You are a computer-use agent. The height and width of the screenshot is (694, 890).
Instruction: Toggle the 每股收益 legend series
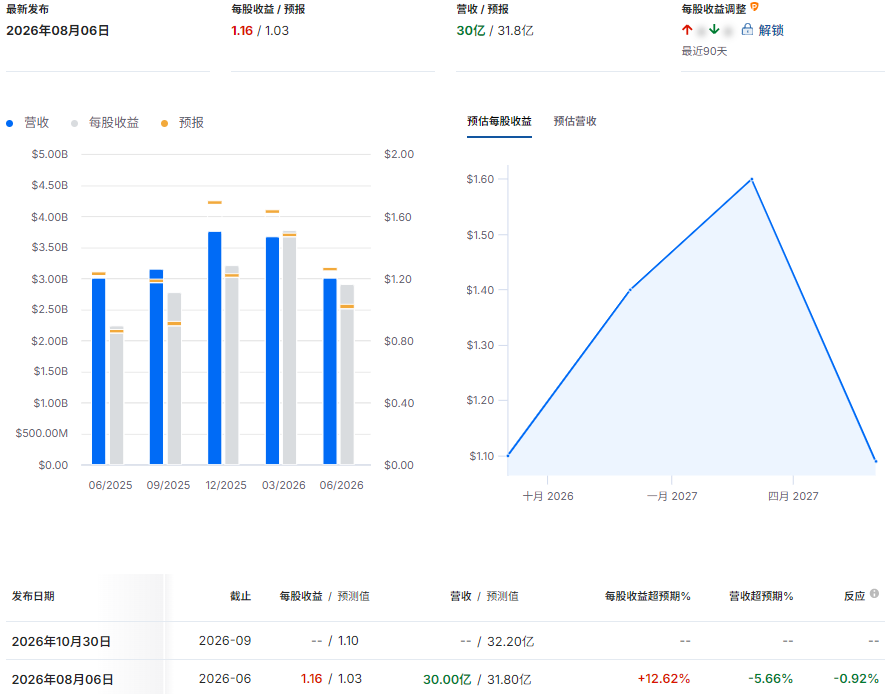(x=105, y=123)
